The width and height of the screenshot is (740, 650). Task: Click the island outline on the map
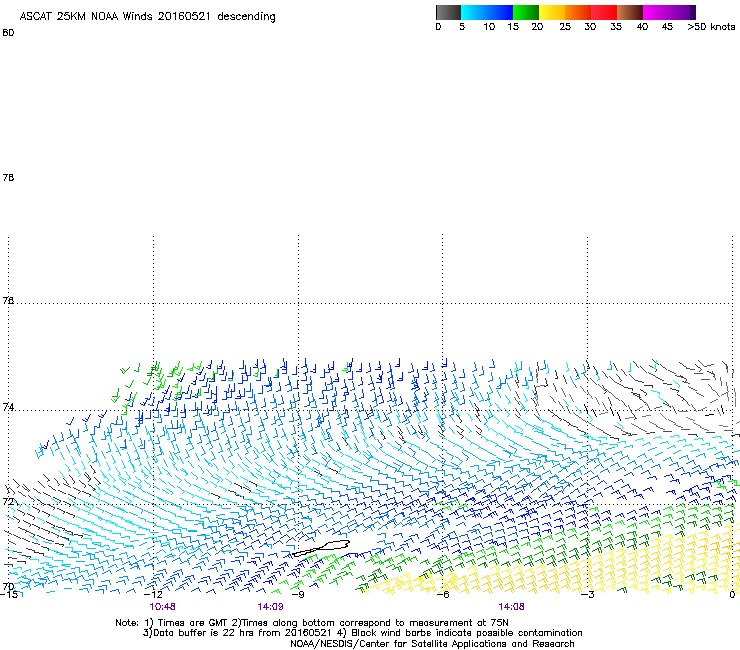click(x=321, y=548)
